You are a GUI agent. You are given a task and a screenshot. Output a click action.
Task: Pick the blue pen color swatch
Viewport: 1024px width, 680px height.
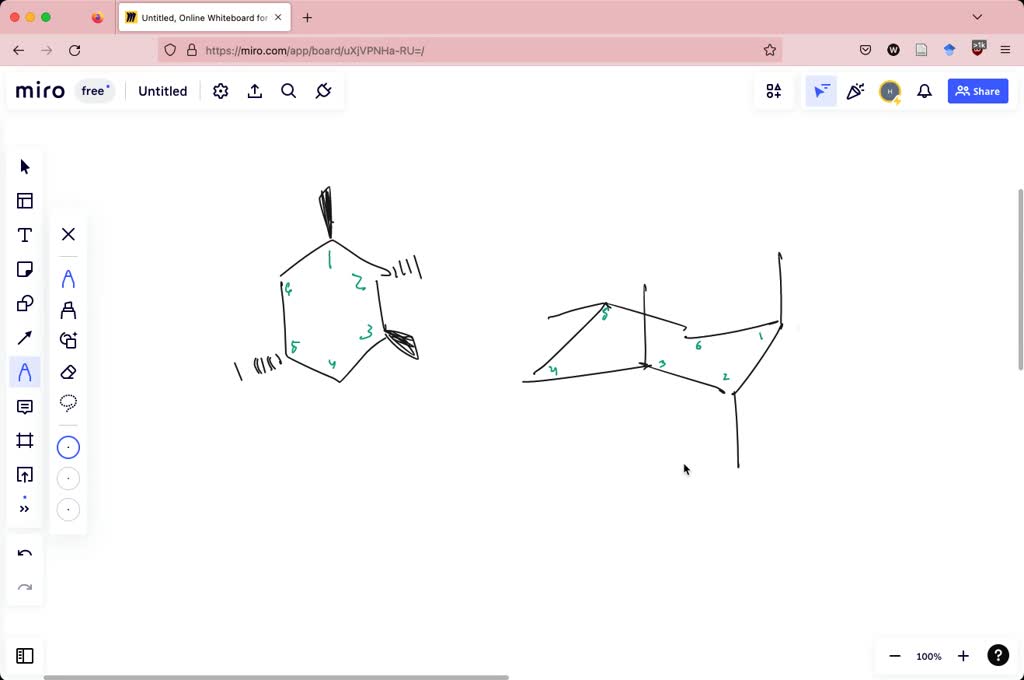tap(68, 447)
